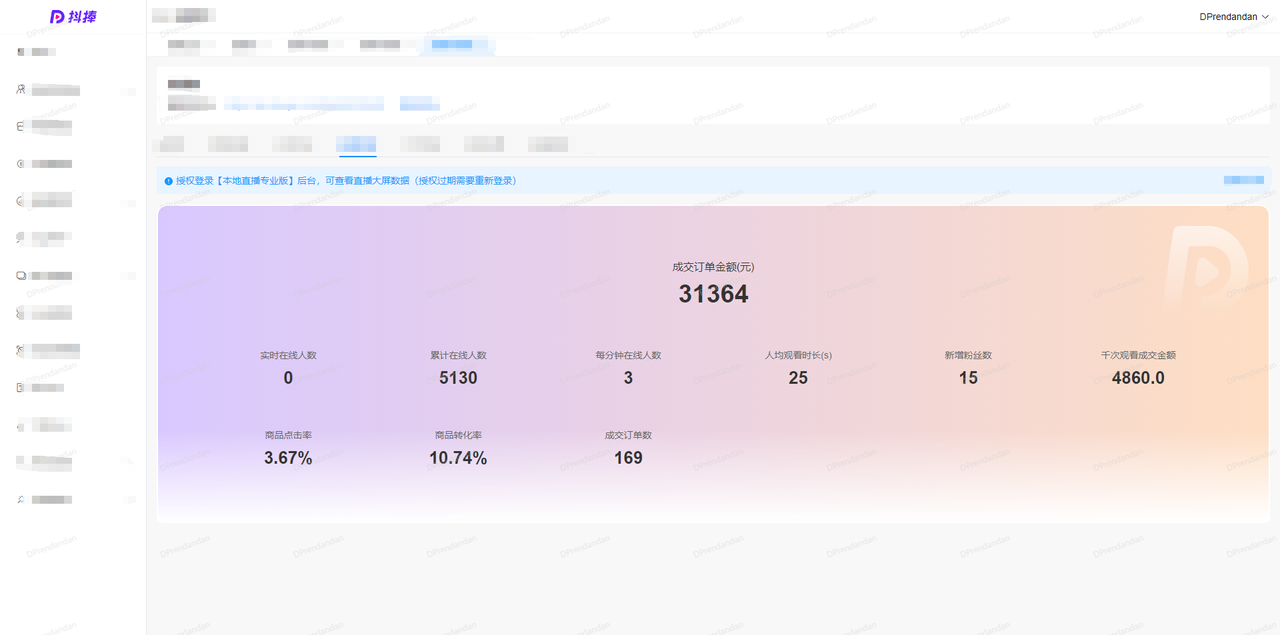
Task: Open the DPrendandan account menu
Action: (x=1228, y=17)
